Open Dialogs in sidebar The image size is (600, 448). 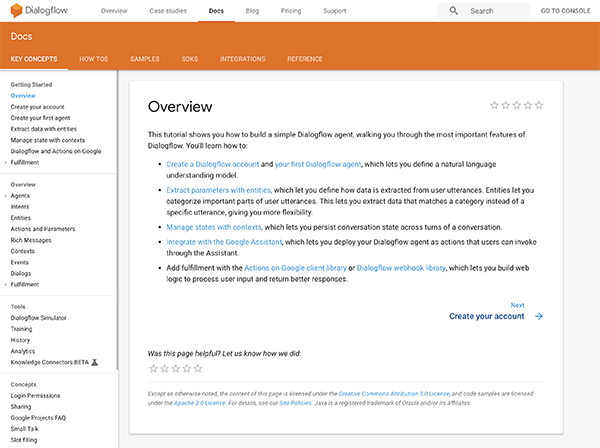click(21, 274)
